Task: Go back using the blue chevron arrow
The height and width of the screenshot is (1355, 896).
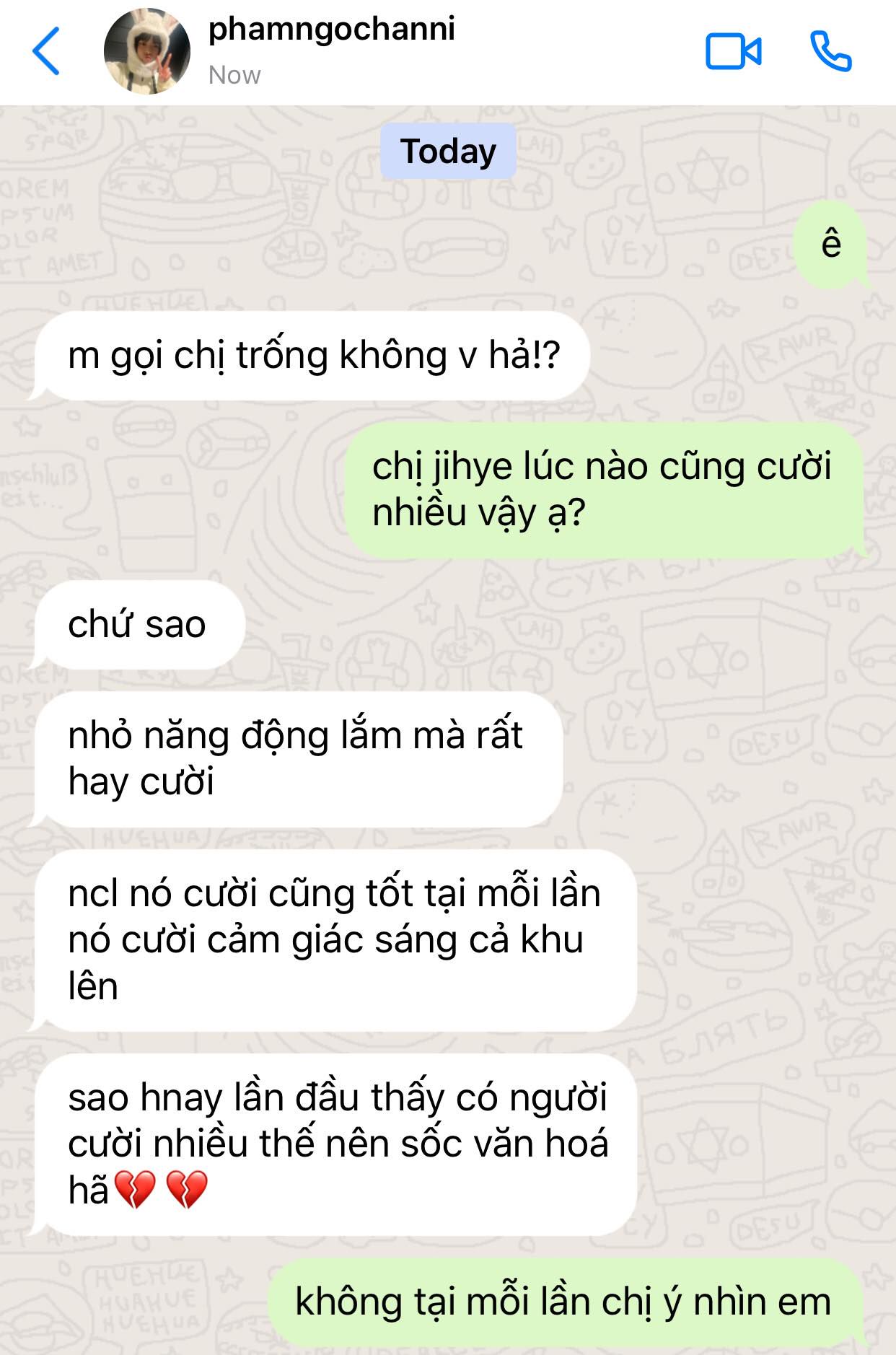Action: point(46,51)
